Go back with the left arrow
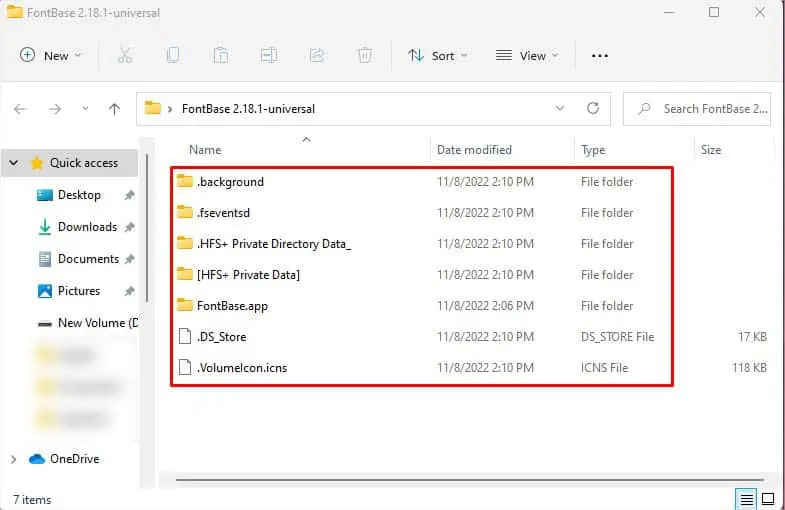The image size is (785, 510). coord(20,109)
